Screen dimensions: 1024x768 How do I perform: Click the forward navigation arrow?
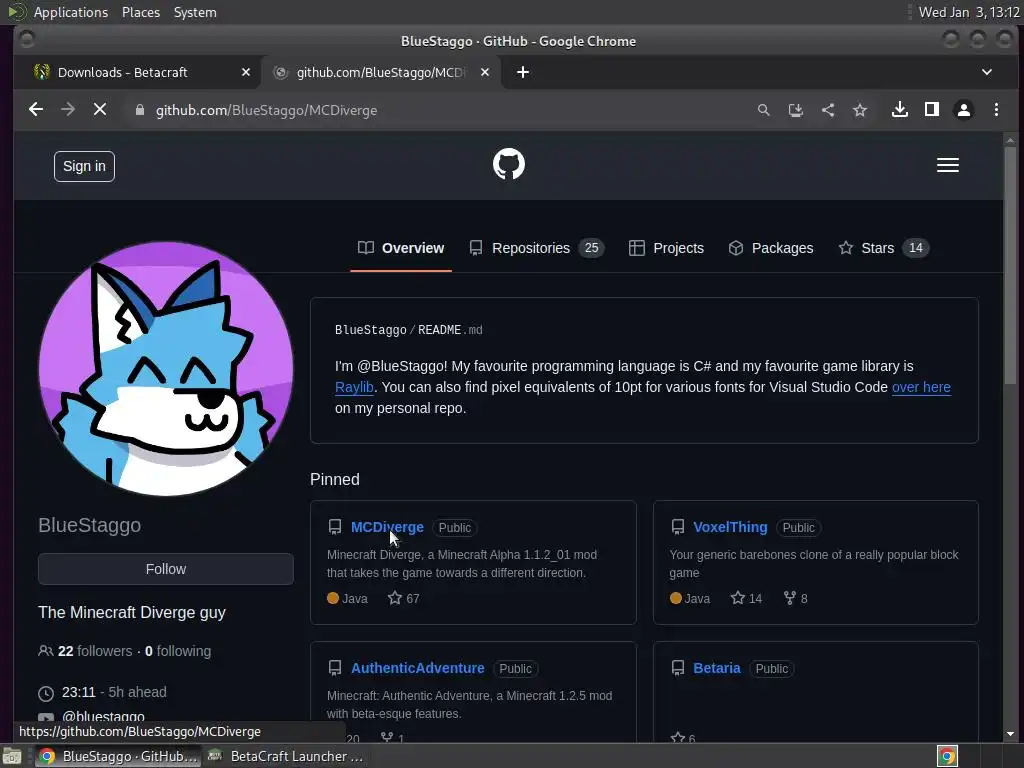pyautogui.click(x=68, y=110)
